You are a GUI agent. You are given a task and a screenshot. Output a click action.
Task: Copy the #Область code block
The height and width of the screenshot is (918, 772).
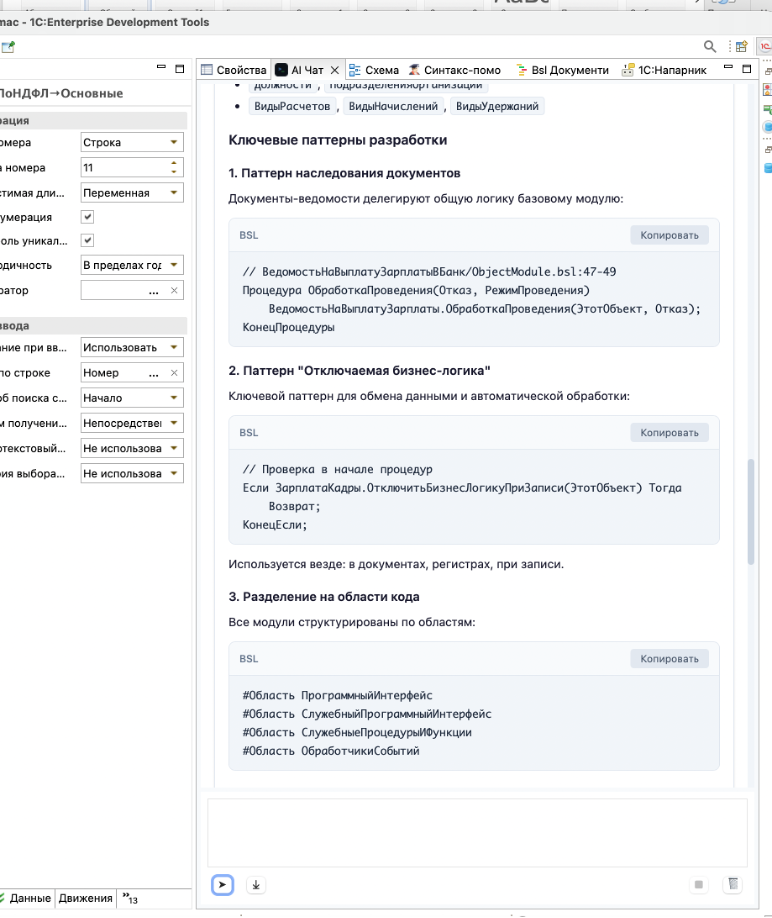click(x=669, y=659)
